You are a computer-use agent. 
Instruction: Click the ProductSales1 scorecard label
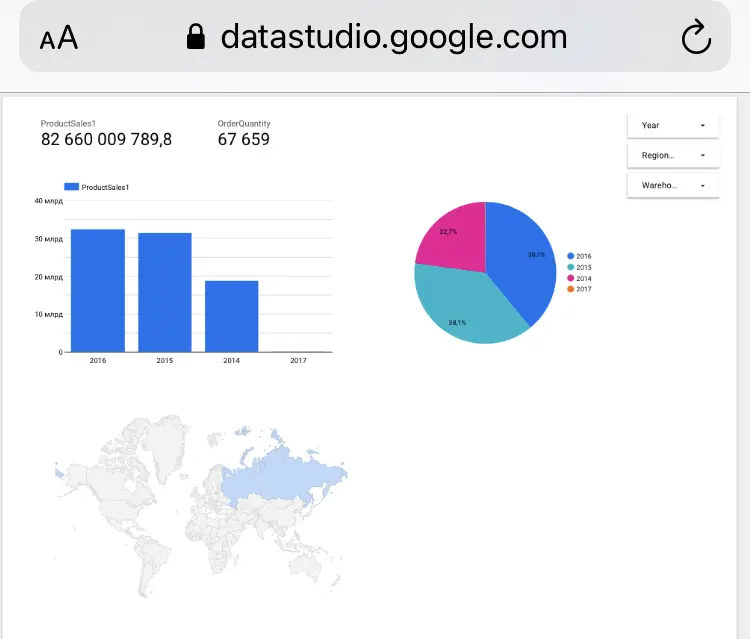click(x=68, y=123)
